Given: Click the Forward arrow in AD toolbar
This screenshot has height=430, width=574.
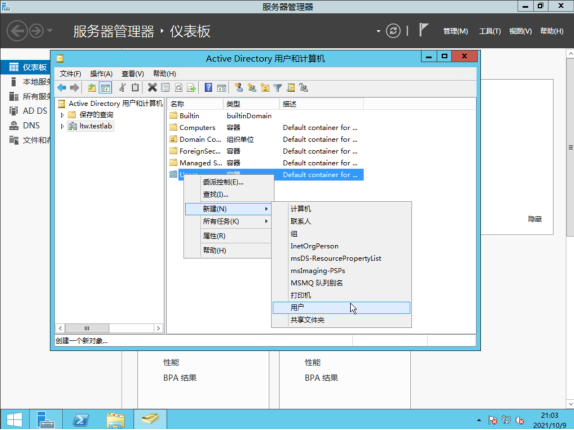Looking at the screenshot, I should point(74,88).
